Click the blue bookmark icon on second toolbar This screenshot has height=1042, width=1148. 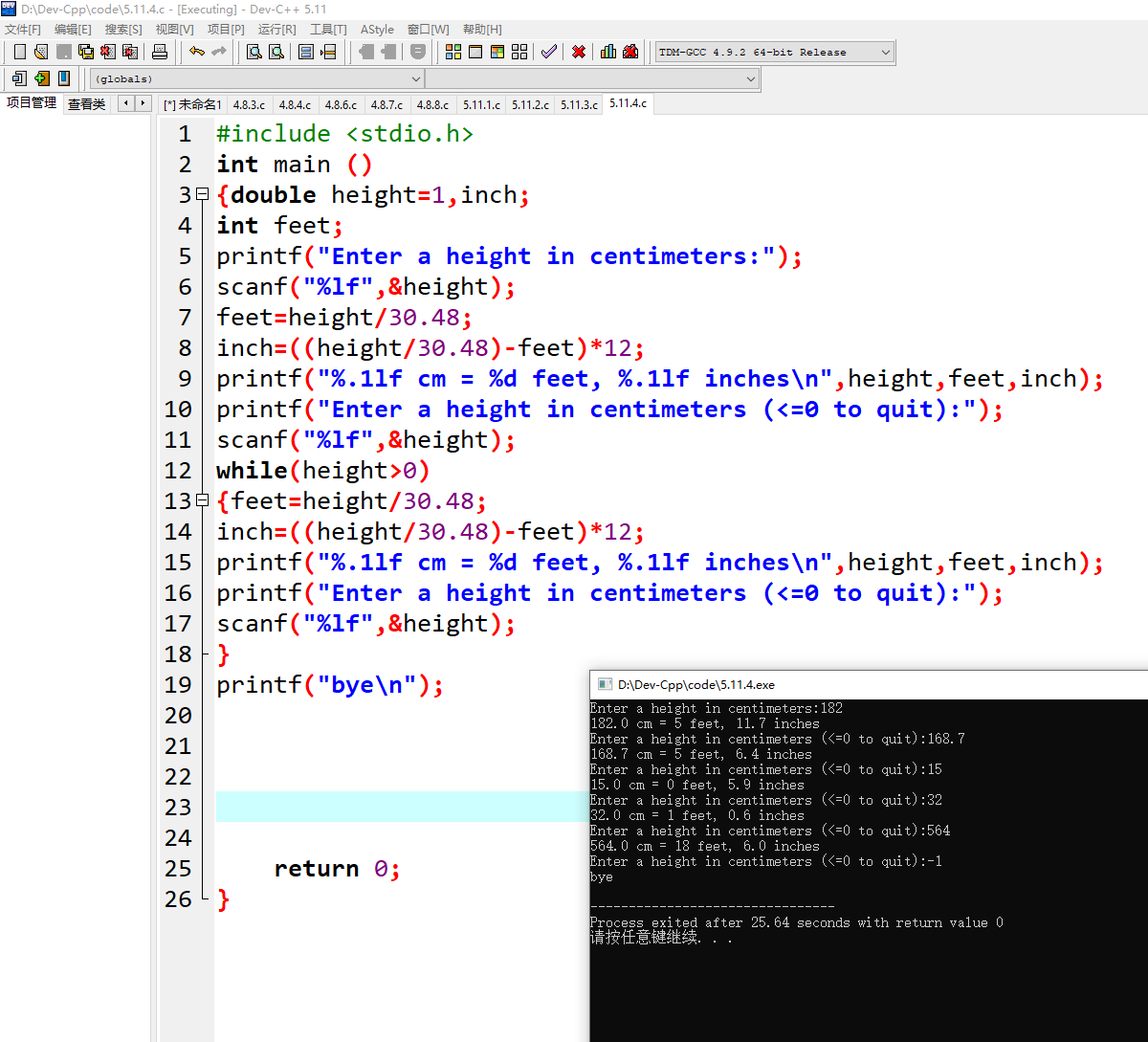tap(64, 78)
